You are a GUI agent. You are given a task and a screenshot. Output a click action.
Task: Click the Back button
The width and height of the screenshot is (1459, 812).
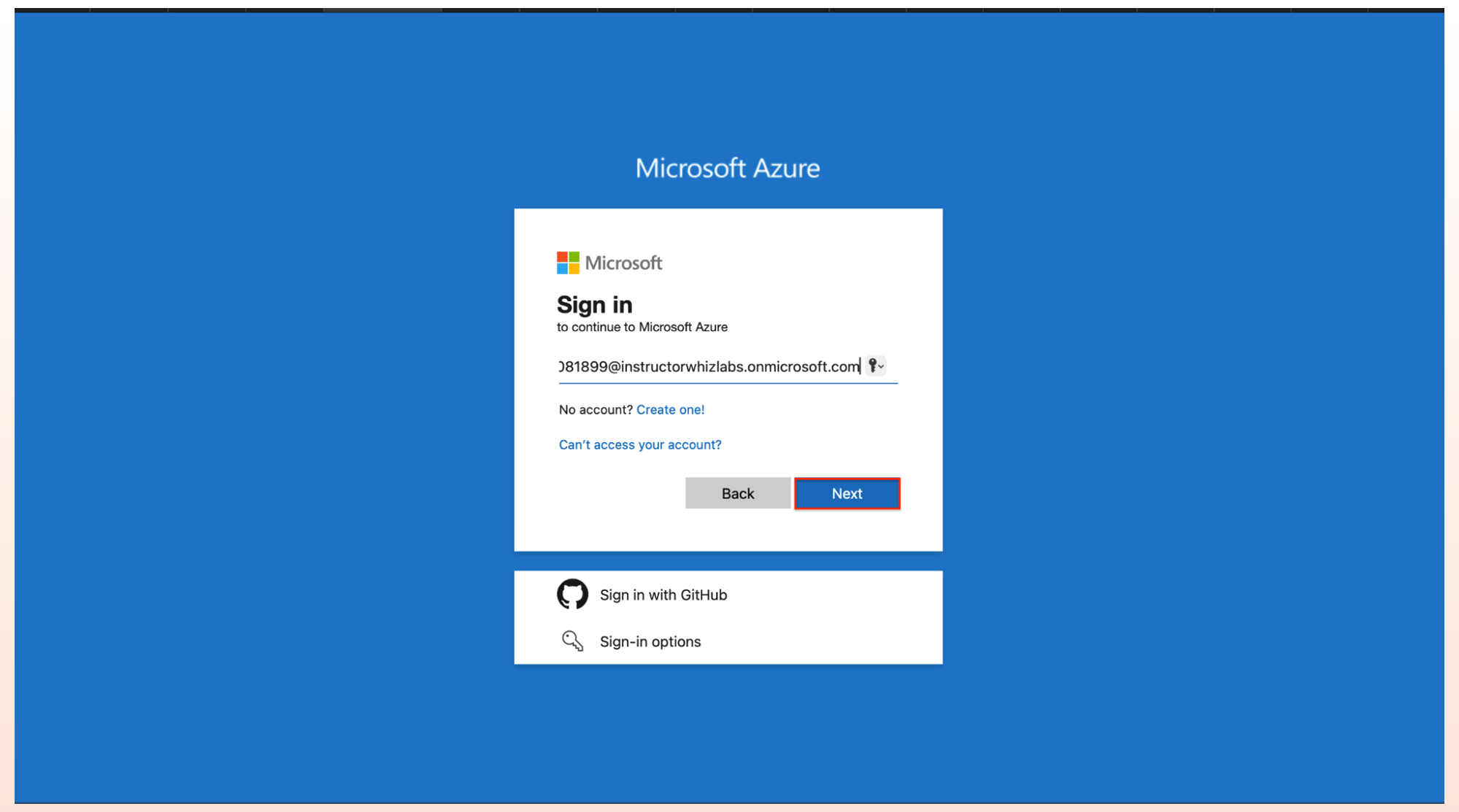(x=737, y=493)
